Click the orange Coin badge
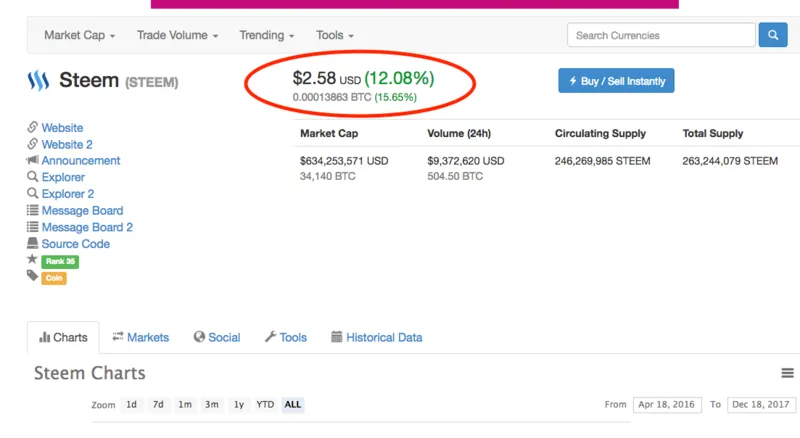This screenshot has height=438, width=800. (54, 278)
